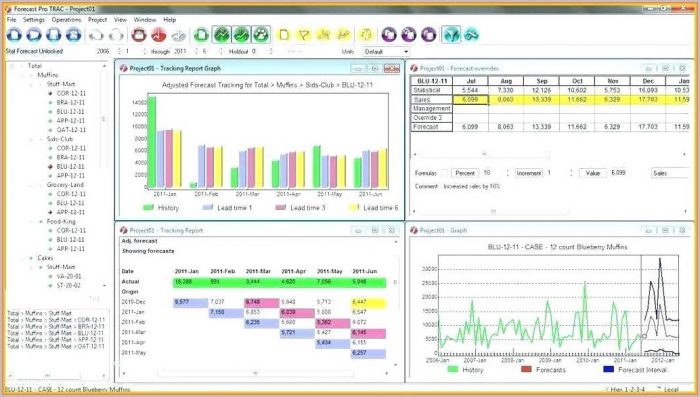This screenshot has width=700, height=397.
Task: Click the Comment field 'Increased sales by 10%'
Action: (x=471, y=186)
